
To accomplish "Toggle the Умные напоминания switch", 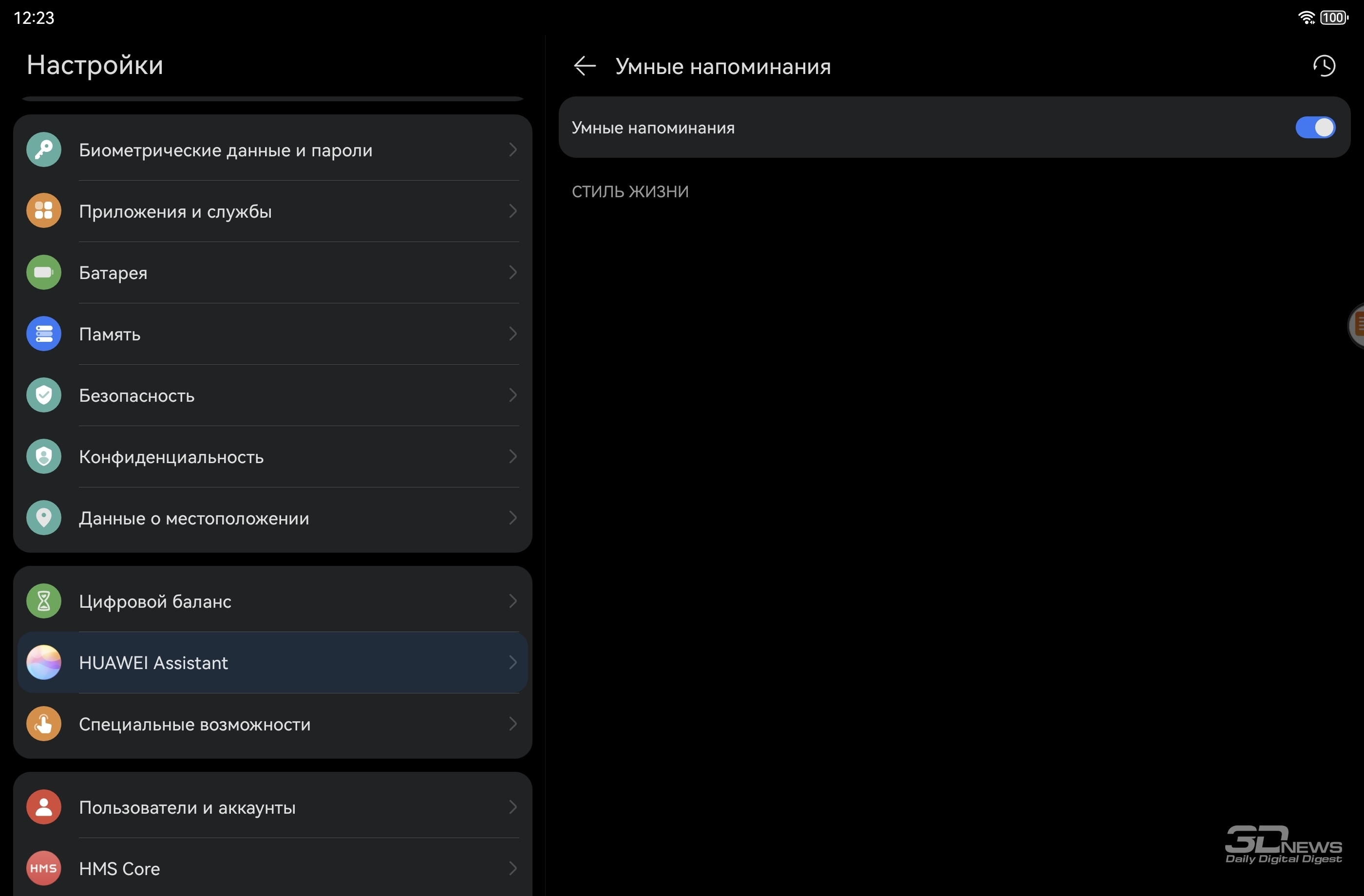I will [1315, 127].
